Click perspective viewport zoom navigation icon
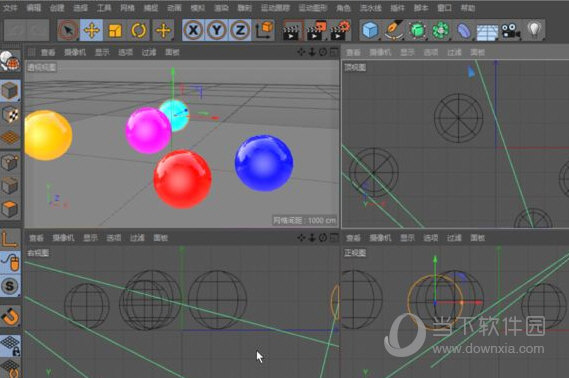Image resolution: width=569 pixels, height=378 pixels. [312, 52]
